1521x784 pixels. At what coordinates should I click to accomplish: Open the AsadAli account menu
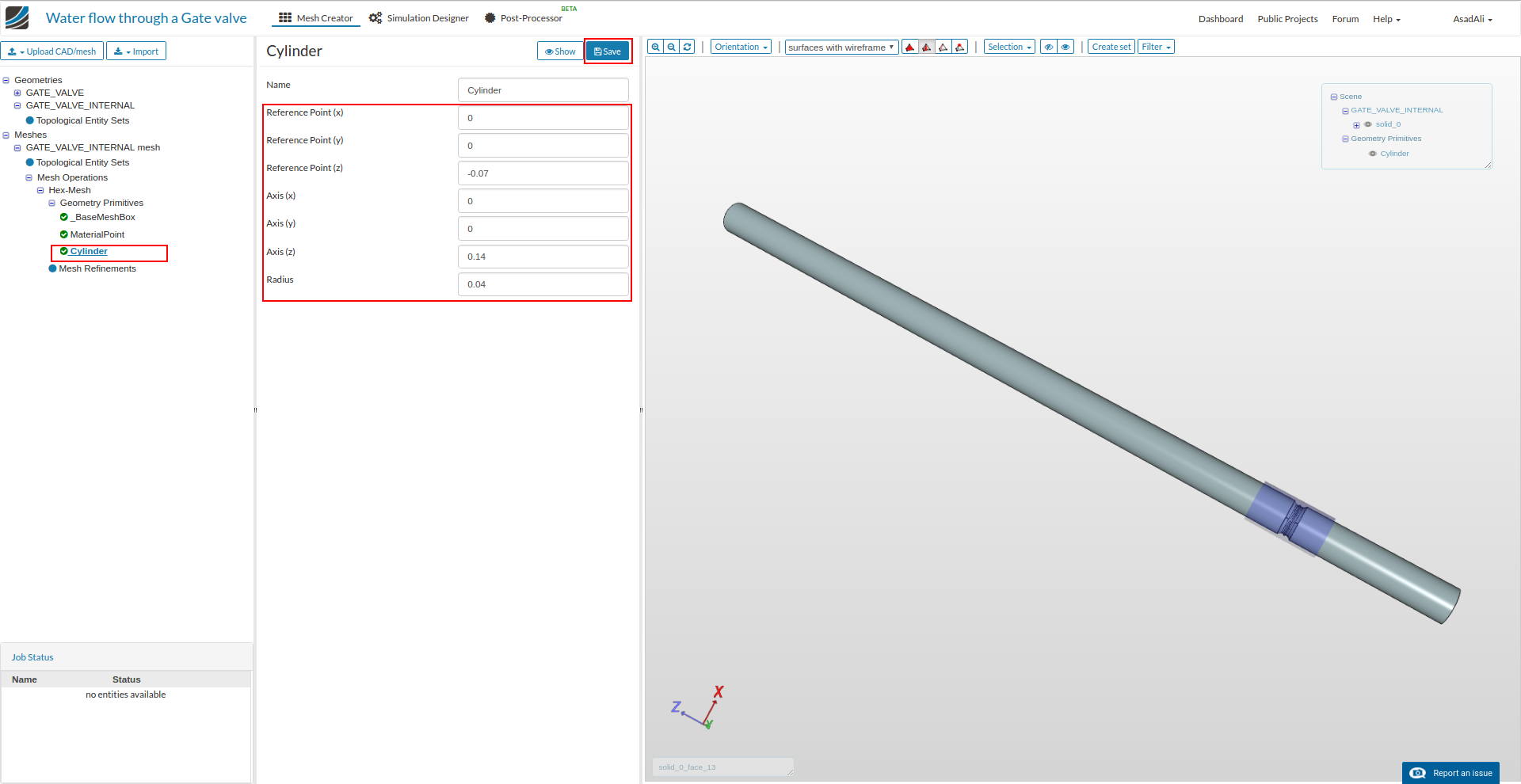[1473, 19]
